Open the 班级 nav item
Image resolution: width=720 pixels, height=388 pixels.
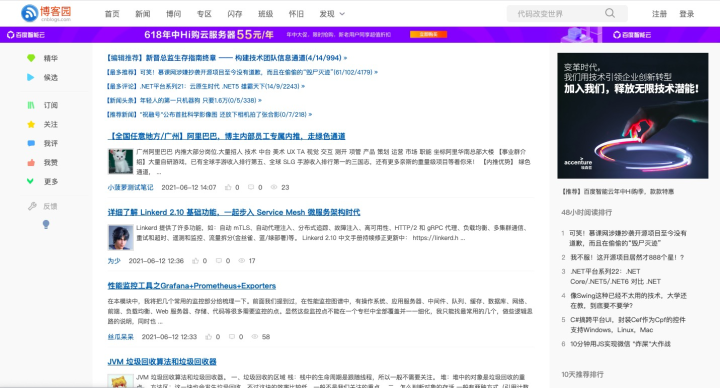click(265, 14)
